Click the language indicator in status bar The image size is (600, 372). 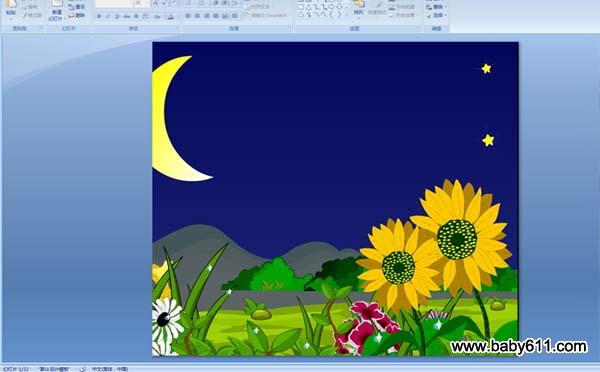tap(110, 369)
